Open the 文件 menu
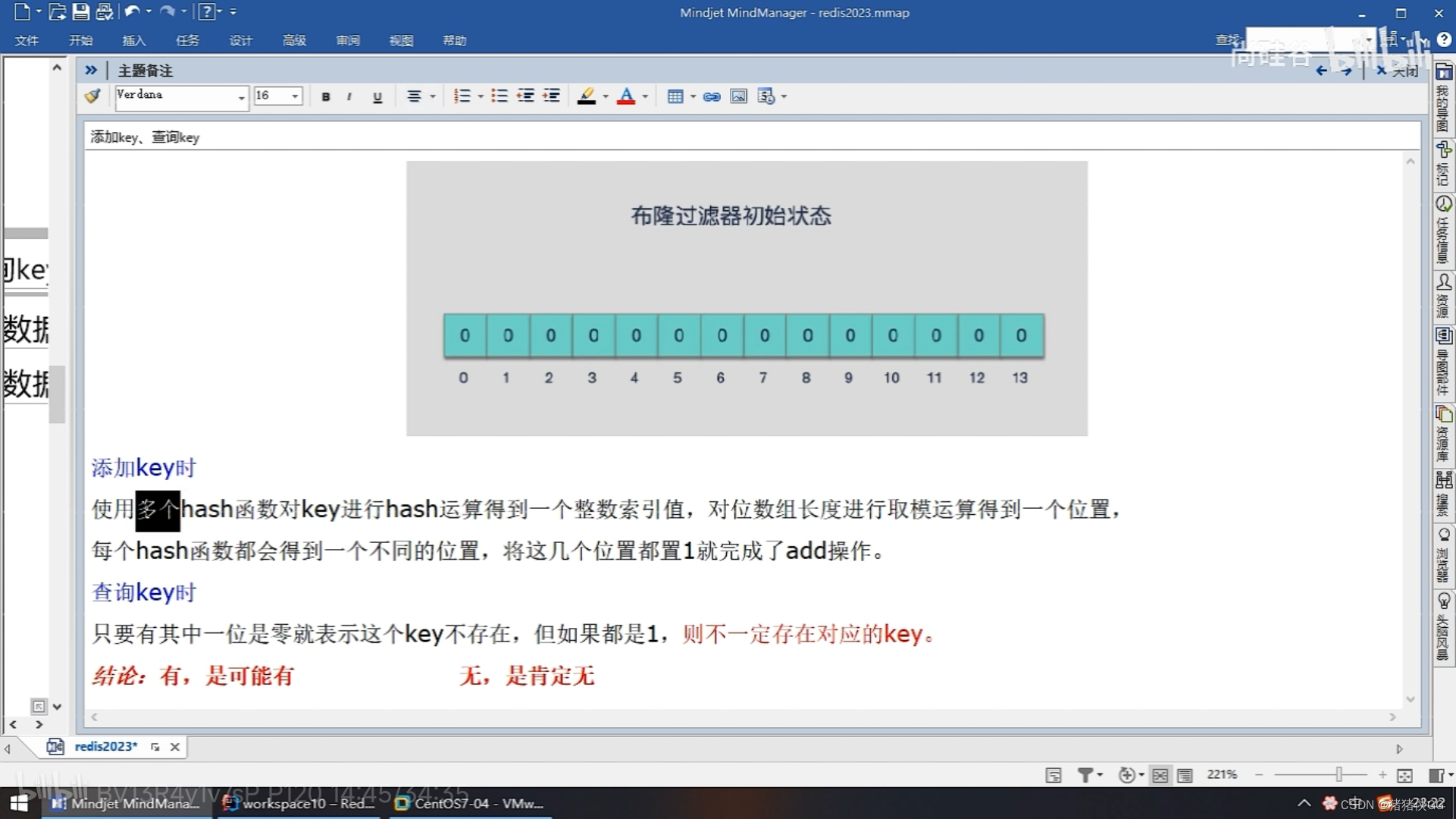This screenshot has height=819, width=1456. (27, 40)
